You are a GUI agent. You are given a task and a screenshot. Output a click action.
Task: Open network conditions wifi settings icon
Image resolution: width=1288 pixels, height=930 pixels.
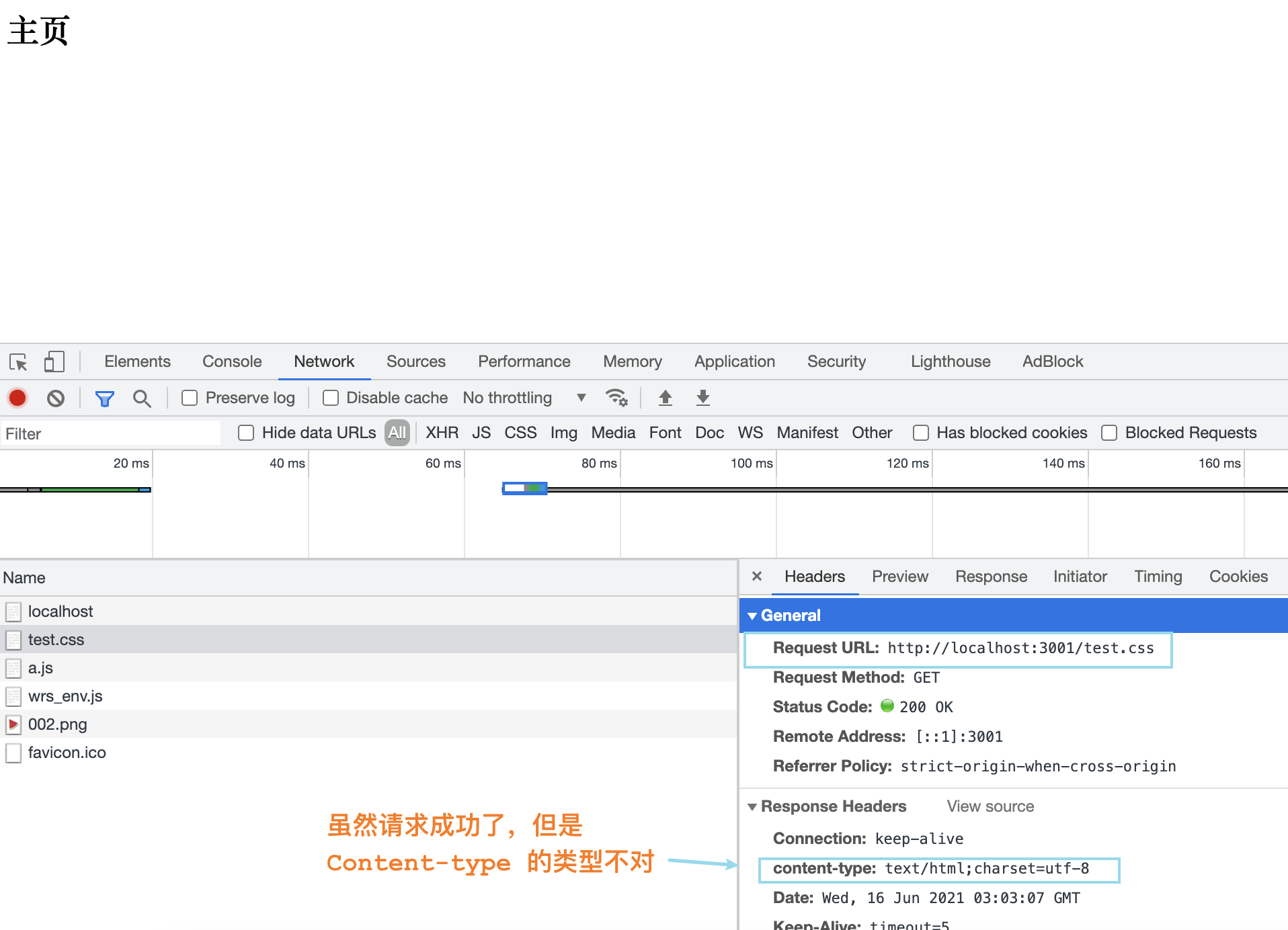(616, 398)
